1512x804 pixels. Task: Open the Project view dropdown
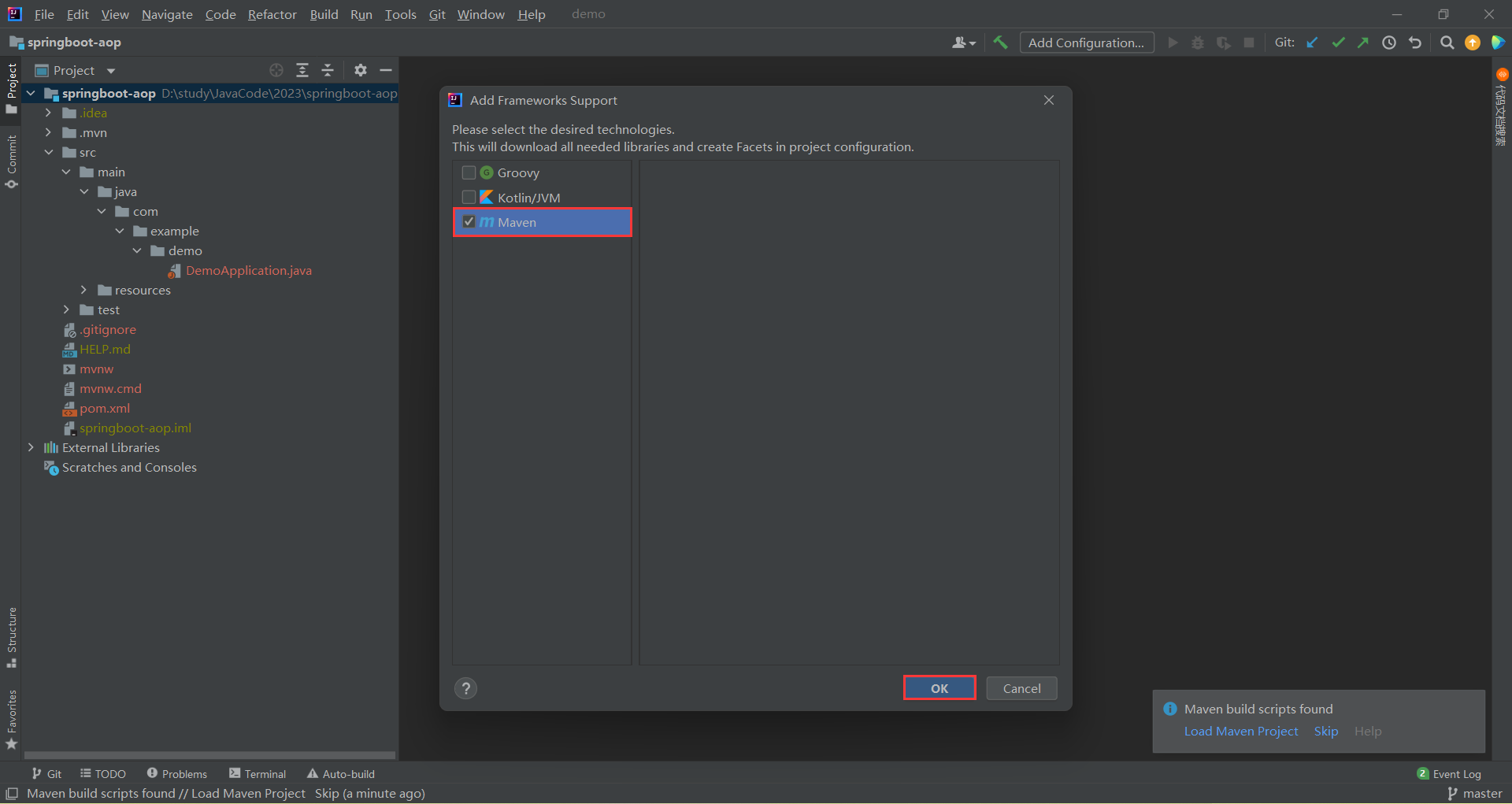(x=76, y=70)
